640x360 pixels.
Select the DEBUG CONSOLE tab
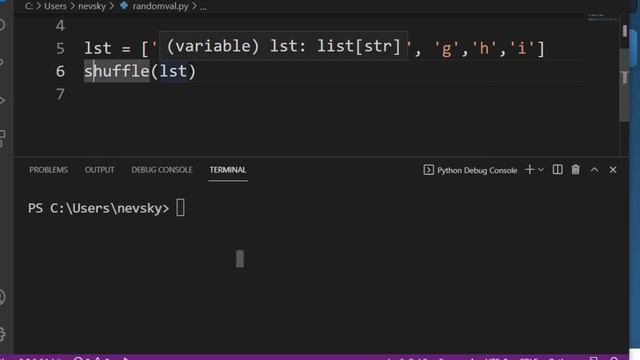(162, 170)
